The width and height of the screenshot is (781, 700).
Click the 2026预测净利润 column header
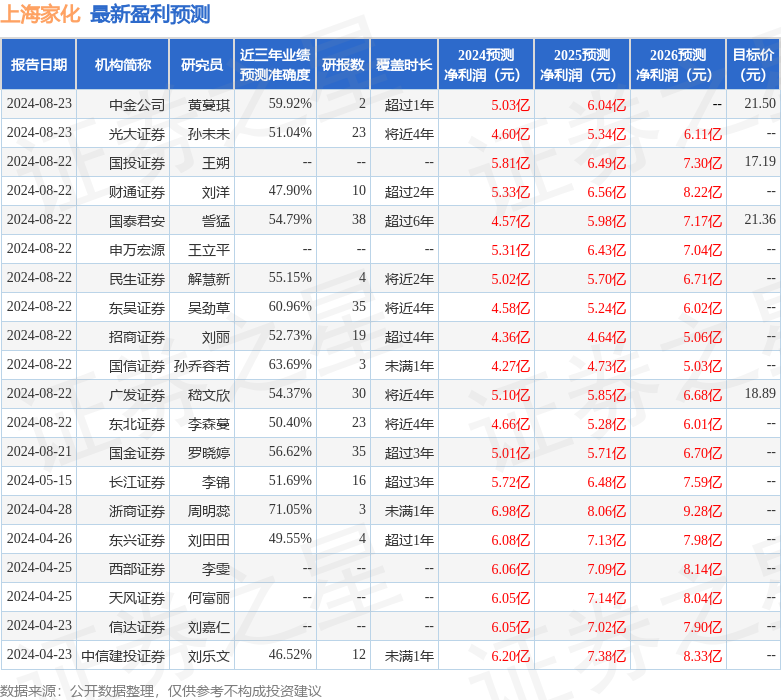(678, 65)
